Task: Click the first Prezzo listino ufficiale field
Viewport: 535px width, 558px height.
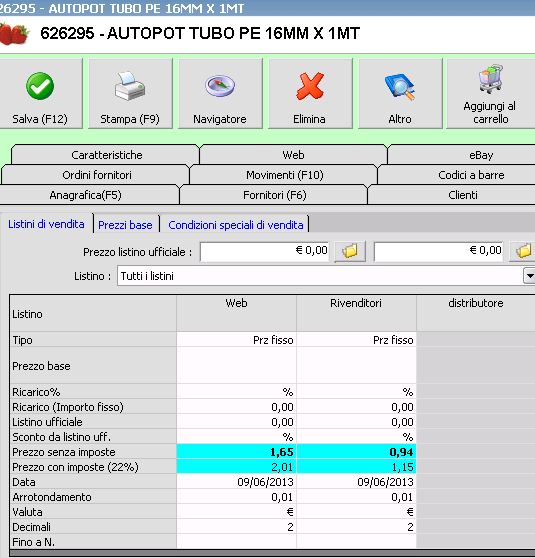Action: [x=264, y=251]
